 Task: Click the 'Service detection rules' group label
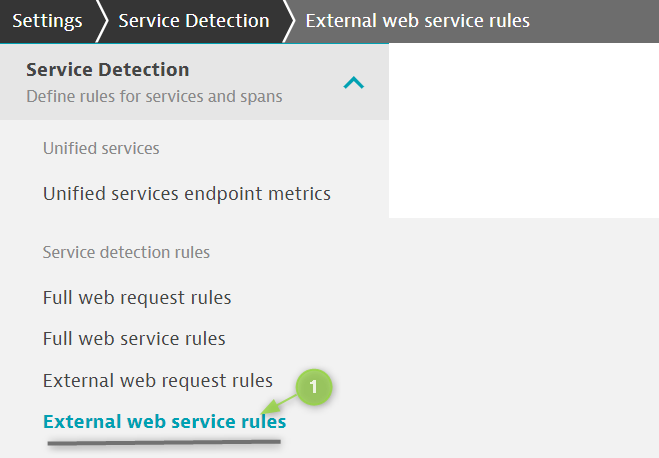[126, 252]
